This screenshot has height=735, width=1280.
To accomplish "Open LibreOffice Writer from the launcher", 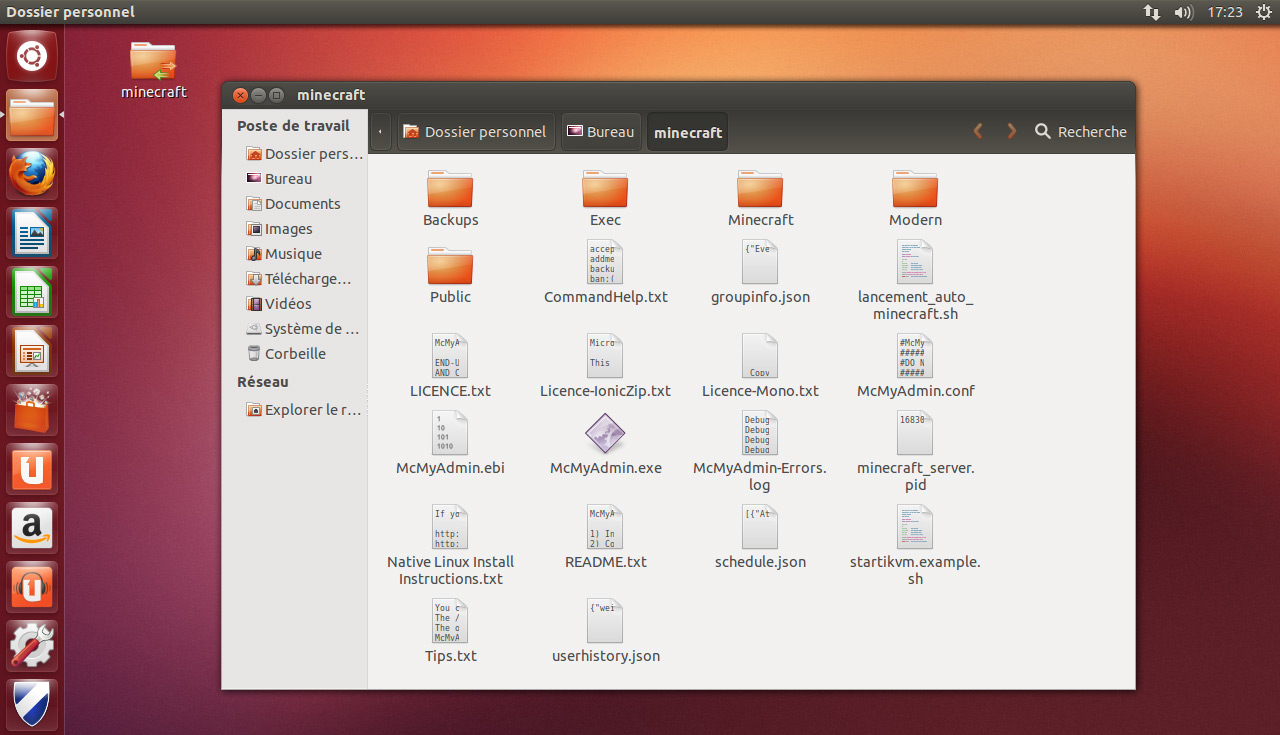I will point(32,234).
